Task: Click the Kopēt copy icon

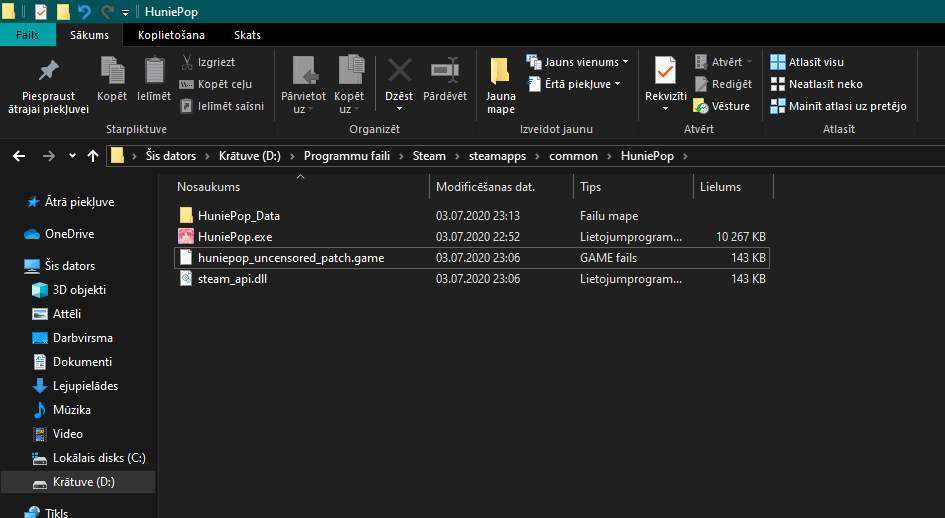Action: (x=112, y=78)
